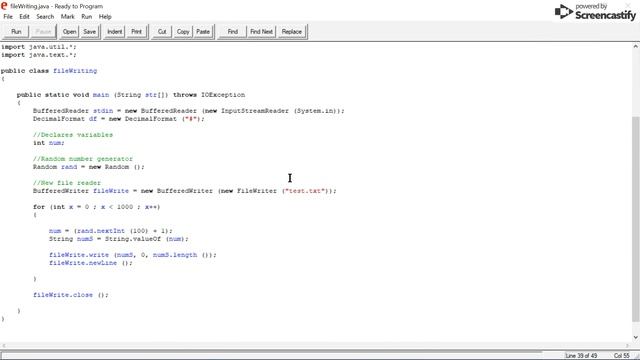Click the Print toolbar button
This screenshot has width=640, height=360.
136,31
